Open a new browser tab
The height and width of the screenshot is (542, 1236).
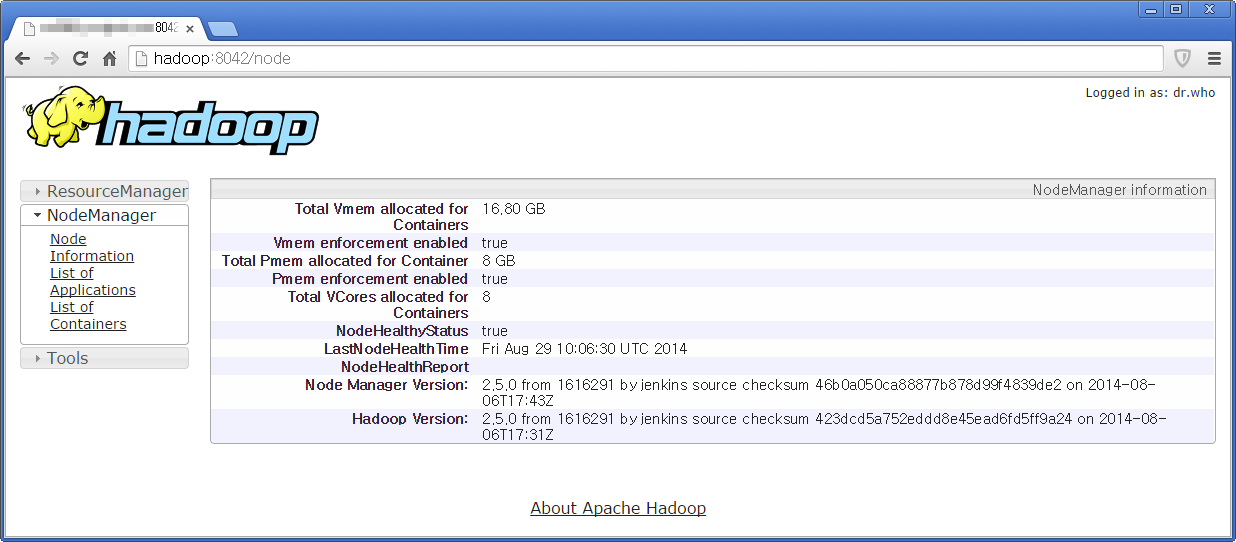tap(222, 29)
